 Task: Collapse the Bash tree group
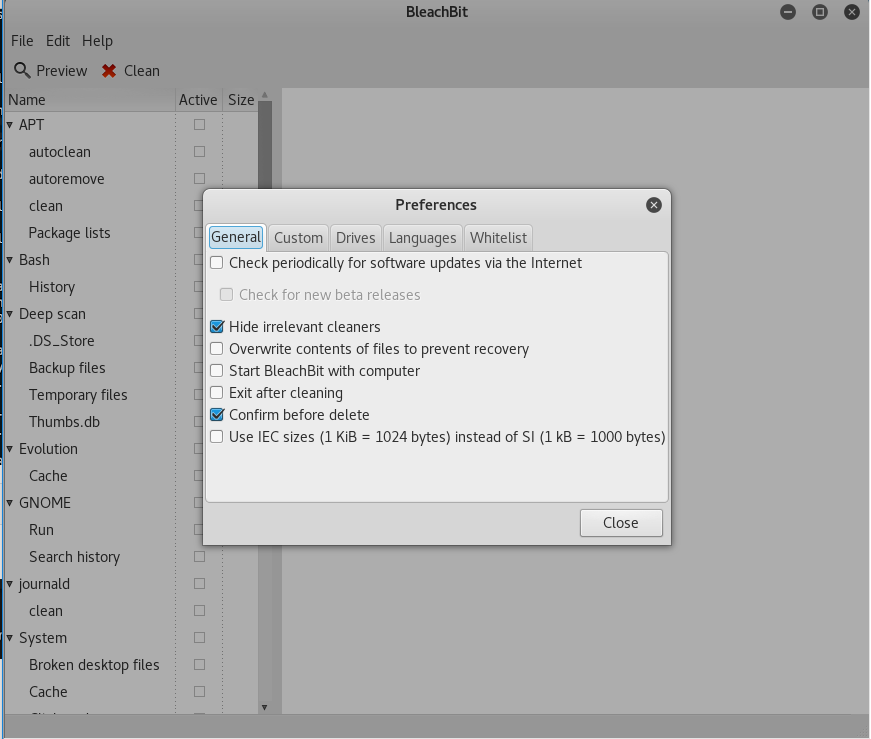[9, 260]
